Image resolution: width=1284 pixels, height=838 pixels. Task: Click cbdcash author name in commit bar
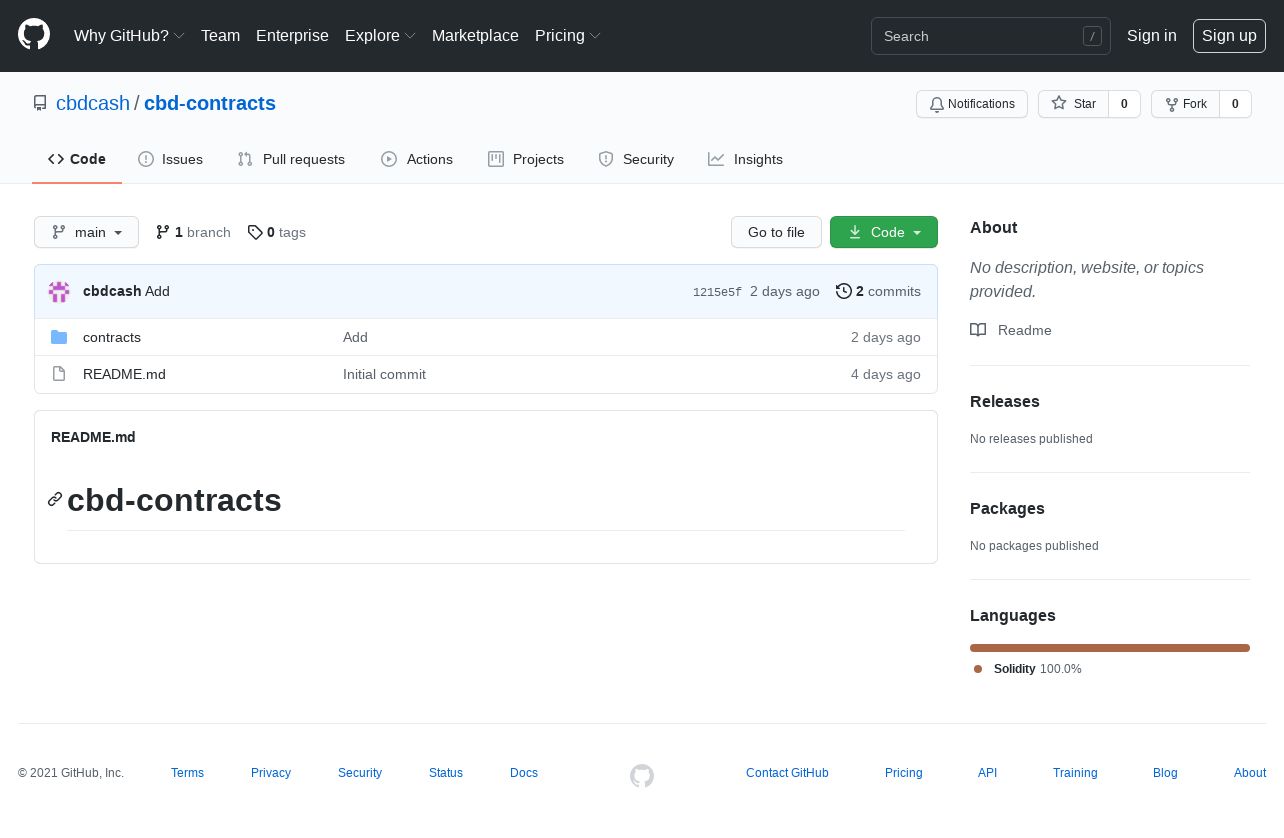coord(112,291)
